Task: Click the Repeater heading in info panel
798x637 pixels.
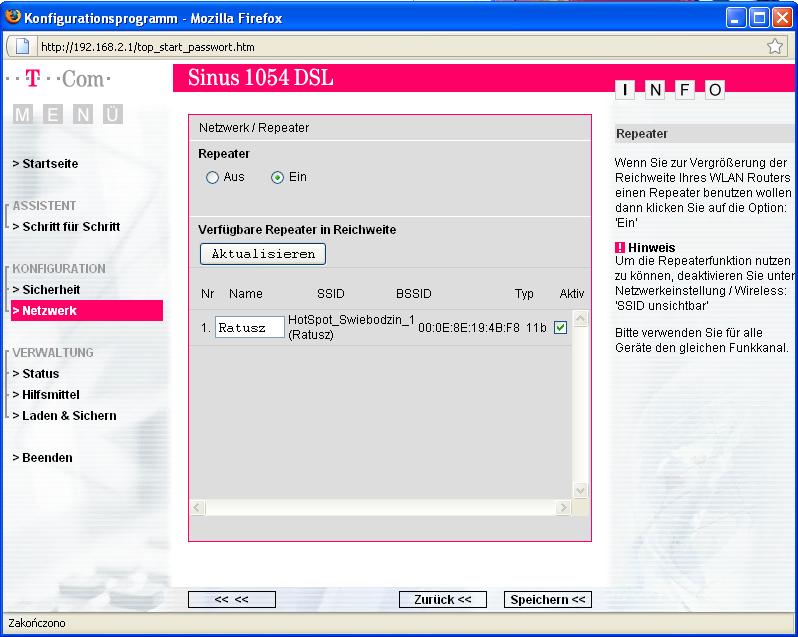Action: click(642, 134)
